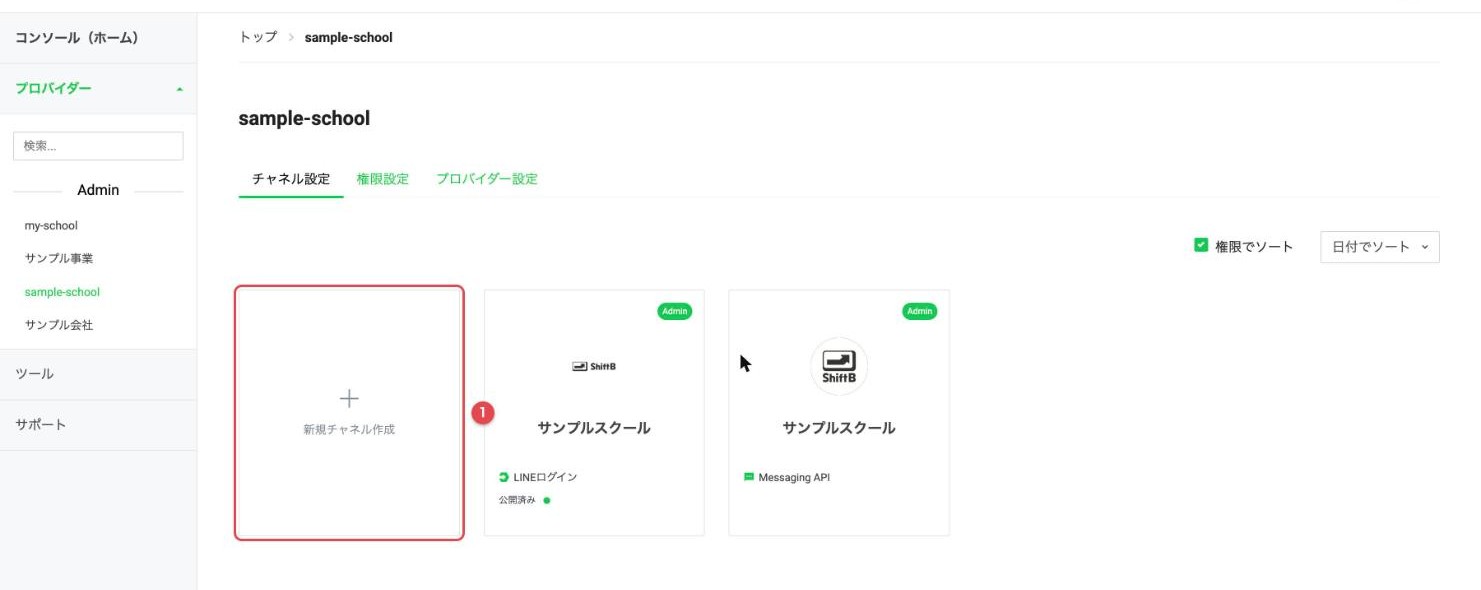Select サンプル事業 provider
The image size is (1481, 590).
(x=59, y=258)
